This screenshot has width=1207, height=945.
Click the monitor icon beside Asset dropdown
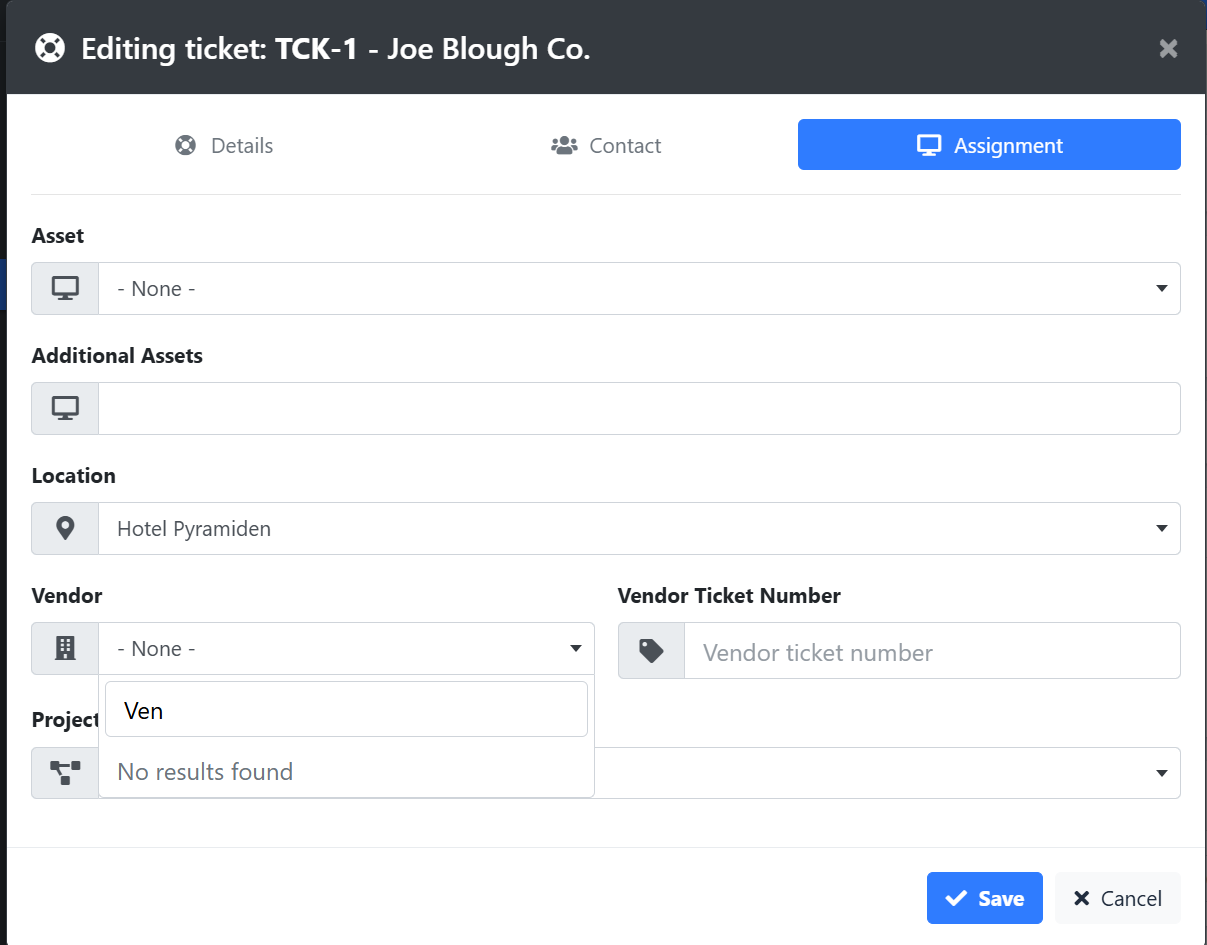[65, 289]
